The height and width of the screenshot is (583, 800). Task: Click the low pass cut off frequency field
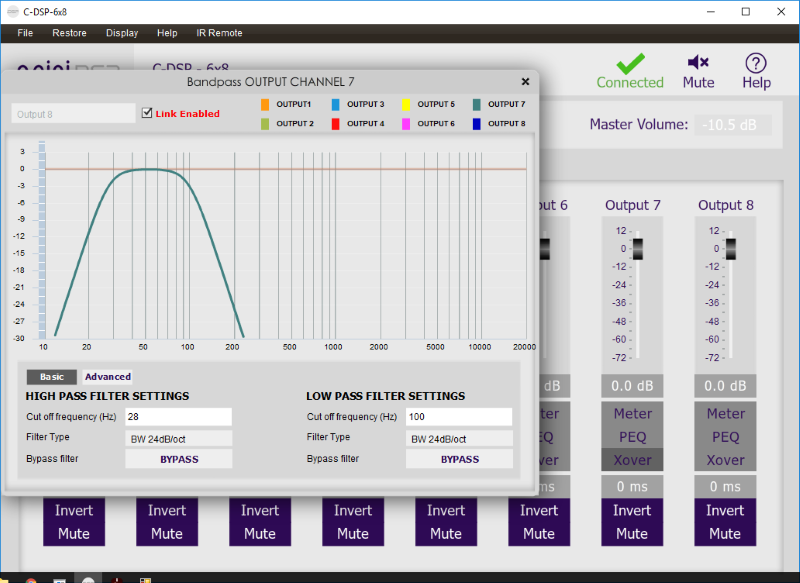point(459,417)
